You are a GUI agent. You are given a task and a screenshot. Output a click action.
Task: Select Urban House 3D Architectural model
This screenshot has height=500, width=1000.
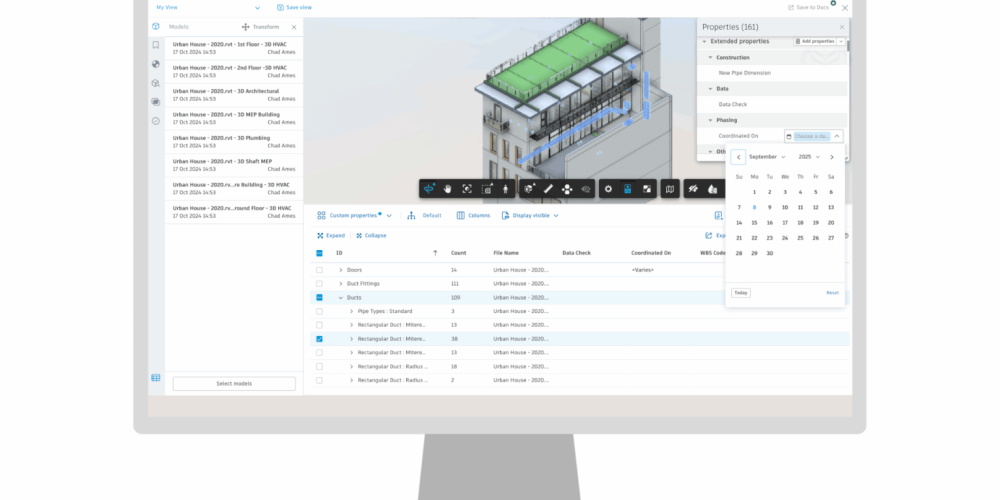234,95
